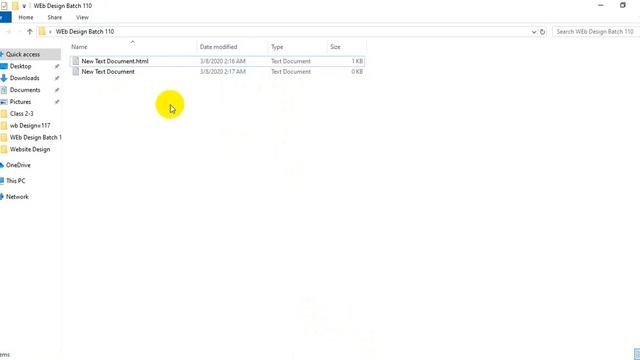Unpin Pictures using its pin icon
Image resolution: width=640 pixels, height=360 pixels.
pyautogui.click(x=57, y=102)
